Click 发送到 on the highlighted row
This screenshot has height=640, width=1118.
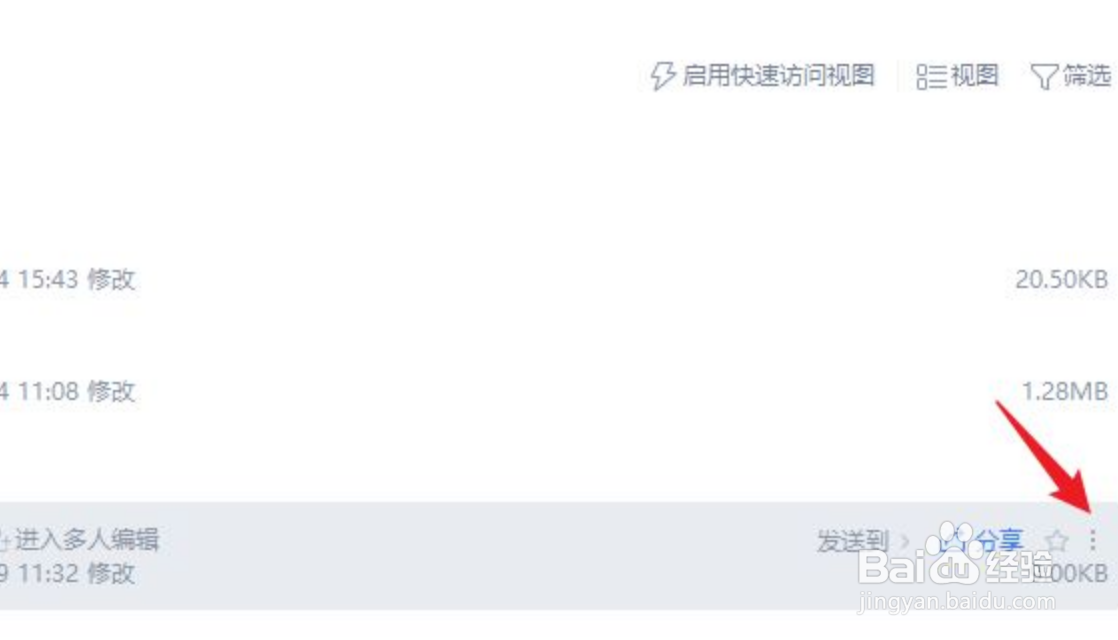[852, 541]
